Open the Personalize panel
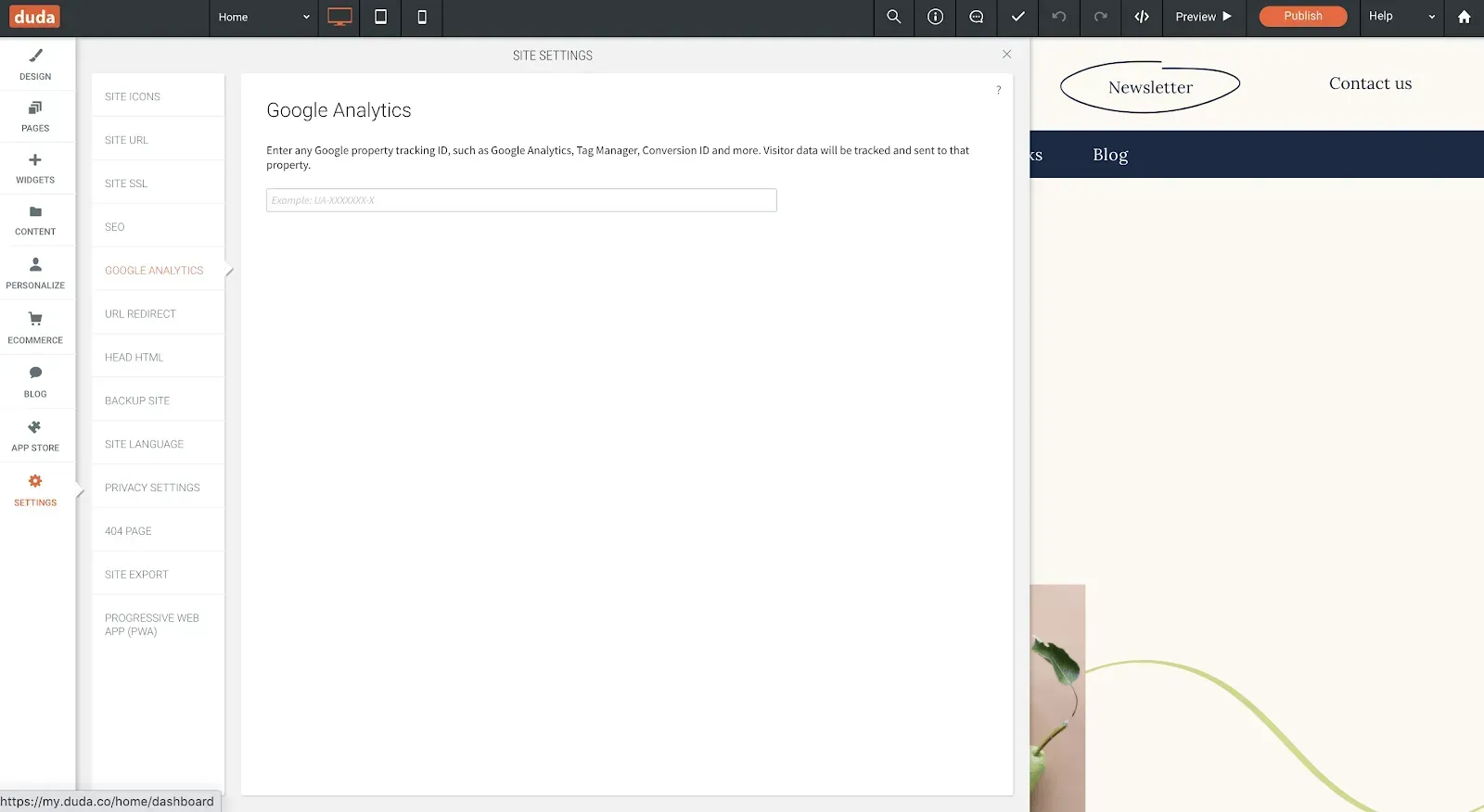Image resolution: width=1484 pixels, height=812 pixels. click(35, 273)
